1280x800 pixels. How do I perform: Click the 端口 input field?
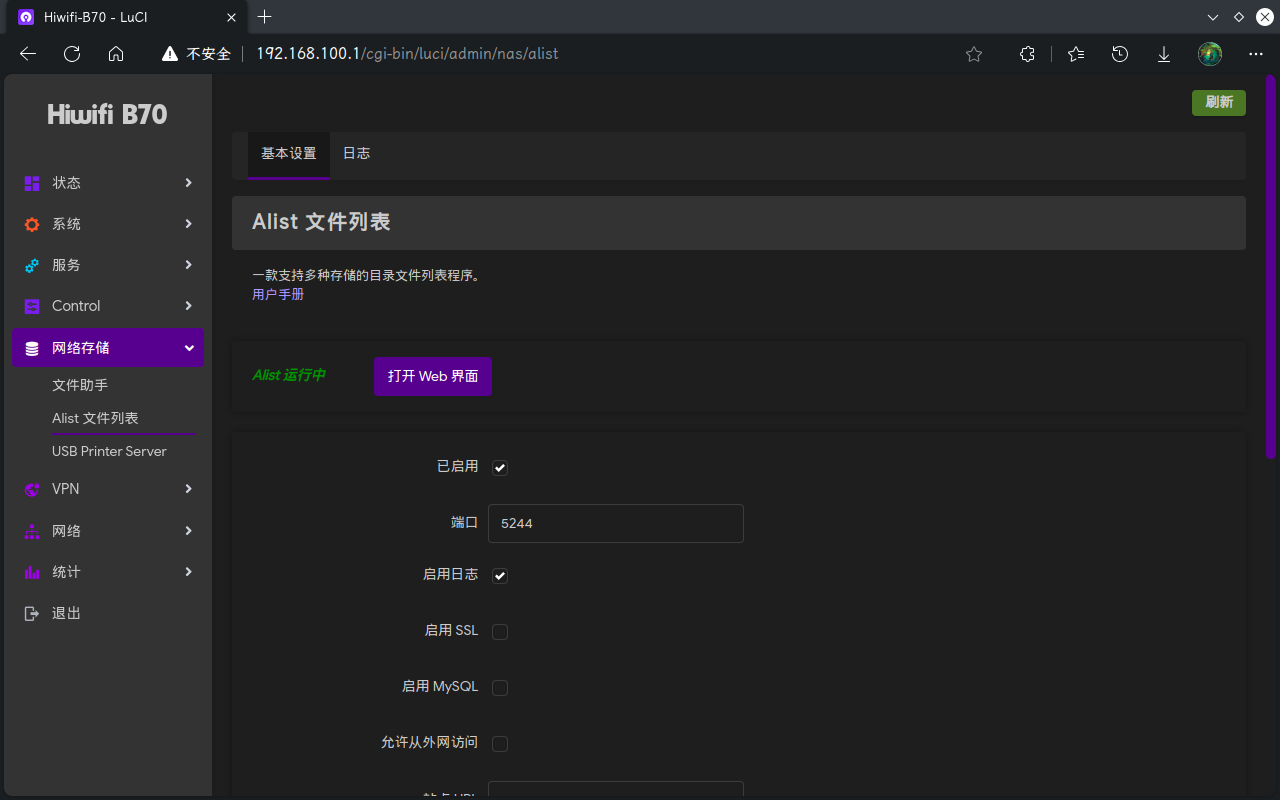615,523
